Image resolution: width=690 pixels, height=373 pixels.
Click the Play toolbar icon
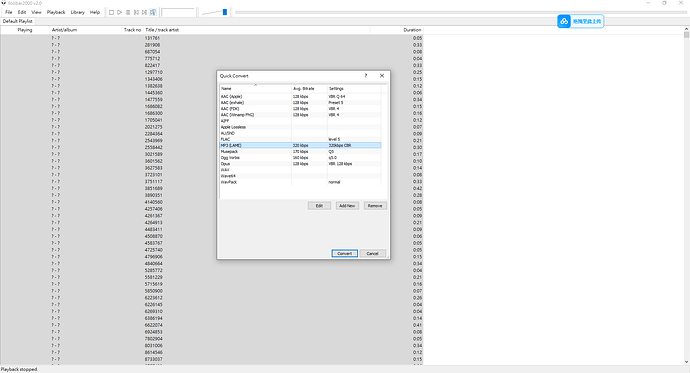(x=120, y=12)
